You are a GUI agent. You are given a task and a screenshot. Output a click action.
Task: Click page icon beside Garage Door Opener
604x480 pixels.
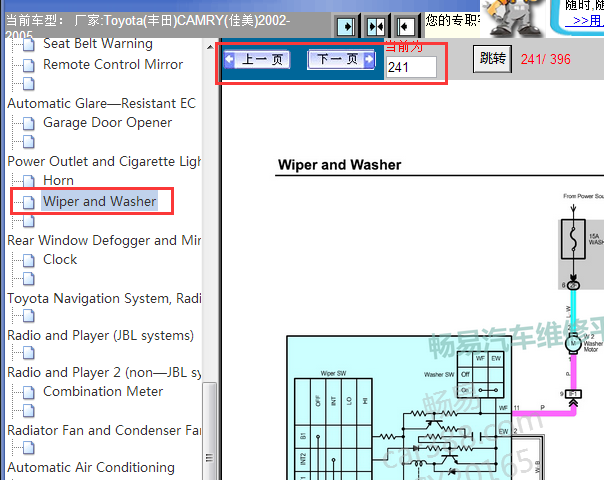pyautogui.click(x=29, y=123)
